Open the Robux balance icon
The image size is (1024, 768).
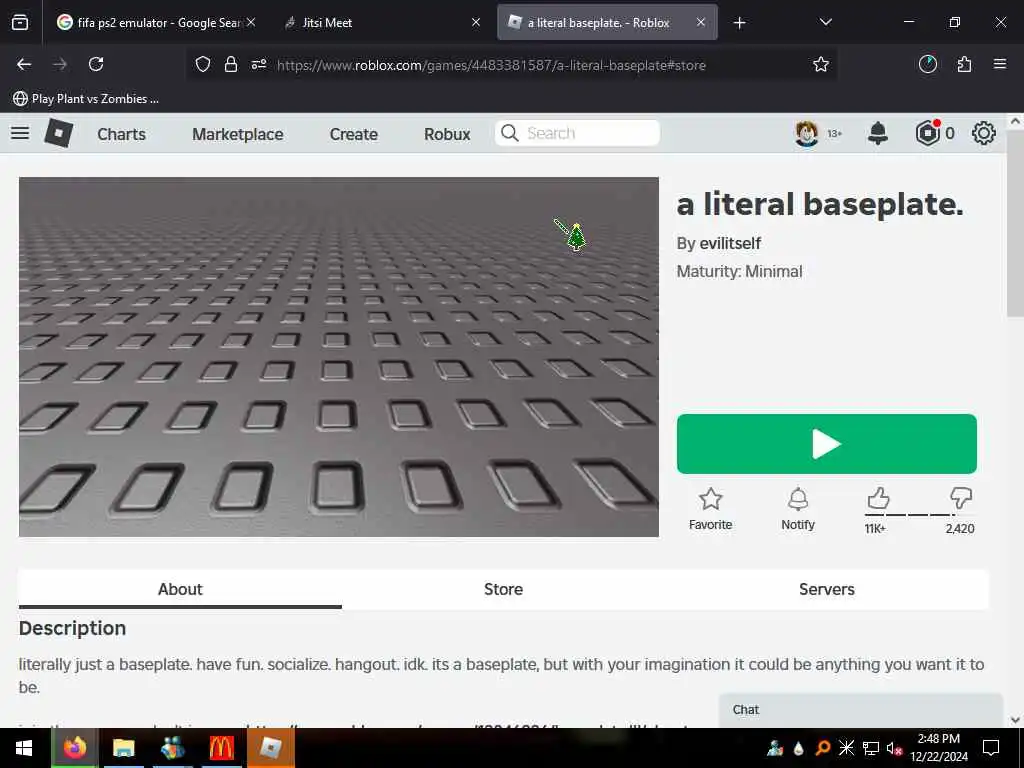pos(927,133)
